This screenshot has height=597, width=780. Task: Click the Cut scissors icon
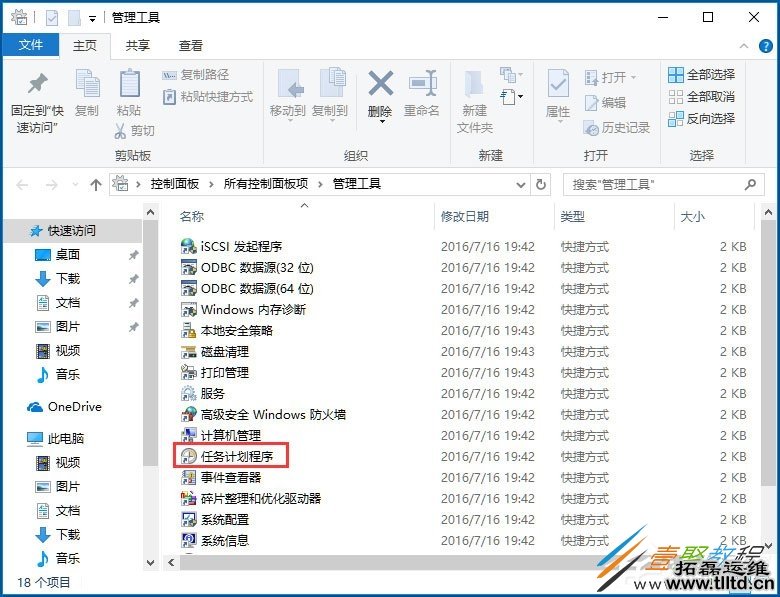pyautogui.click(x=120, y=131)
